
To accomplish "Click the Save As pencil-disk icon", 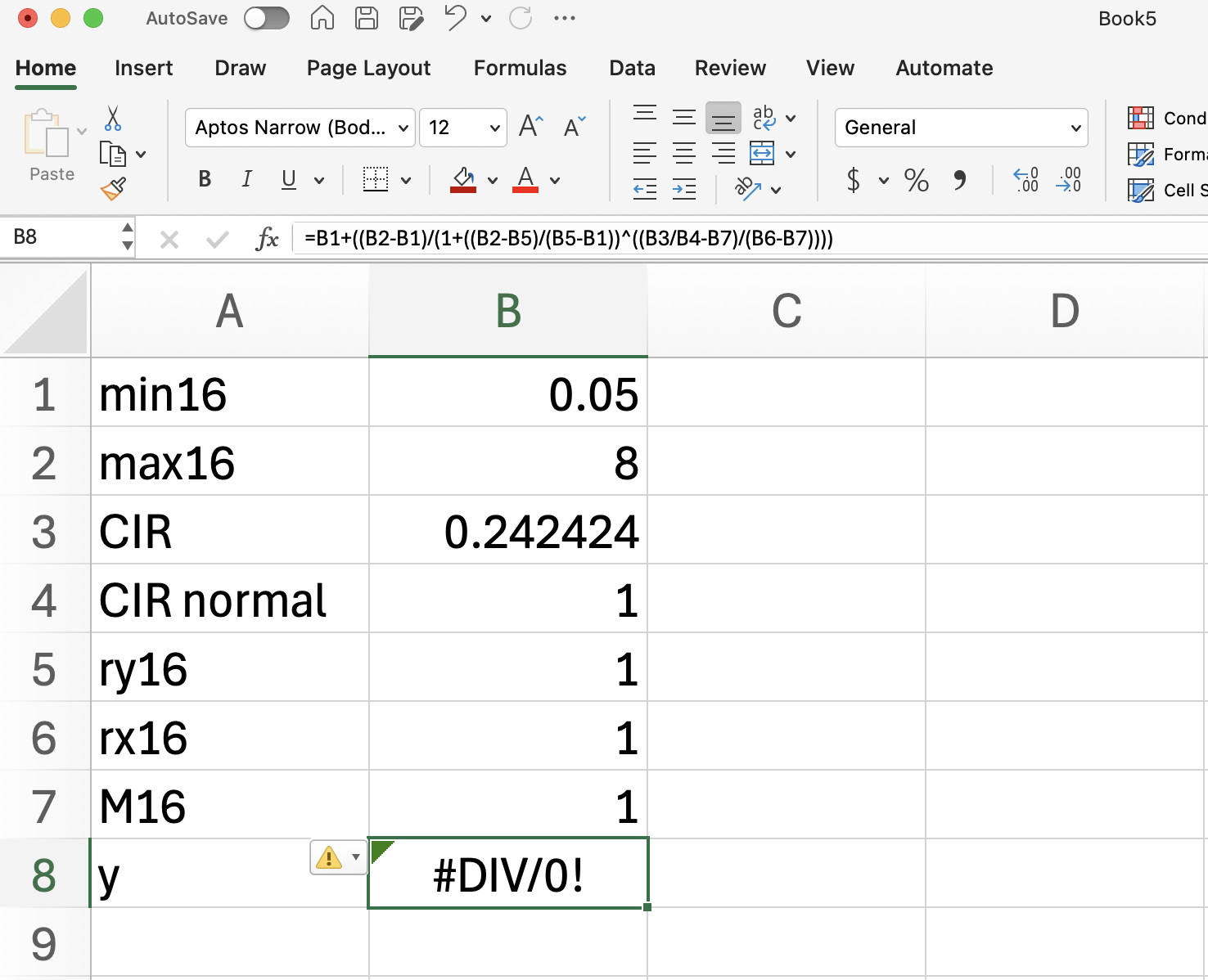I will 411,18.
